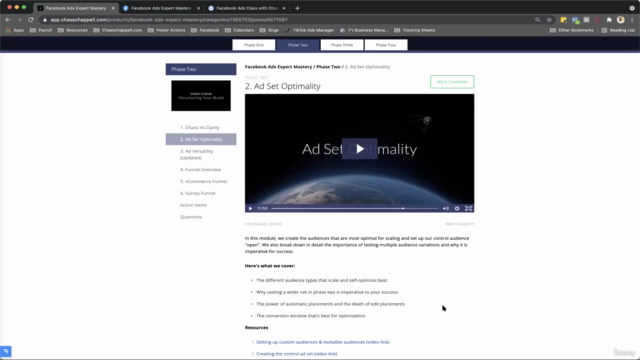Click the large play button on the video
This screenshot has width=640, height=360.
(x=359, y=149)
